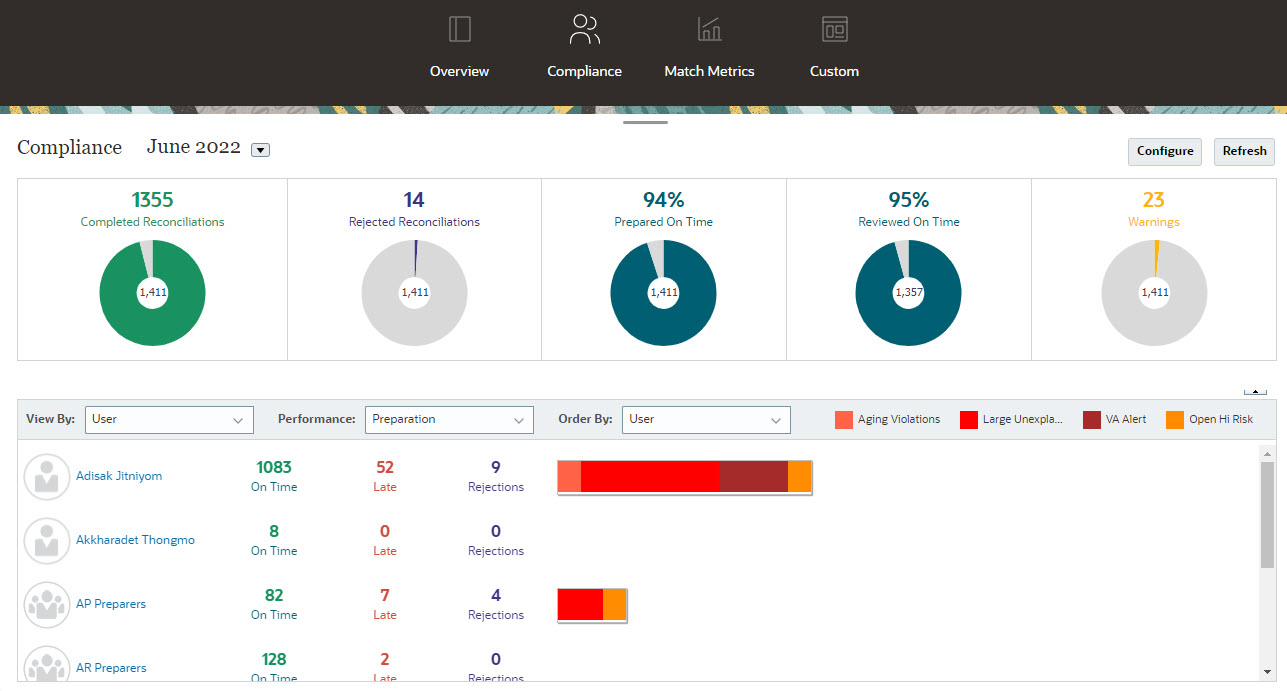Click Akkharadet Thongmo's avatar picture
This screenshot has height=691, width=1287.
point(47,540)
